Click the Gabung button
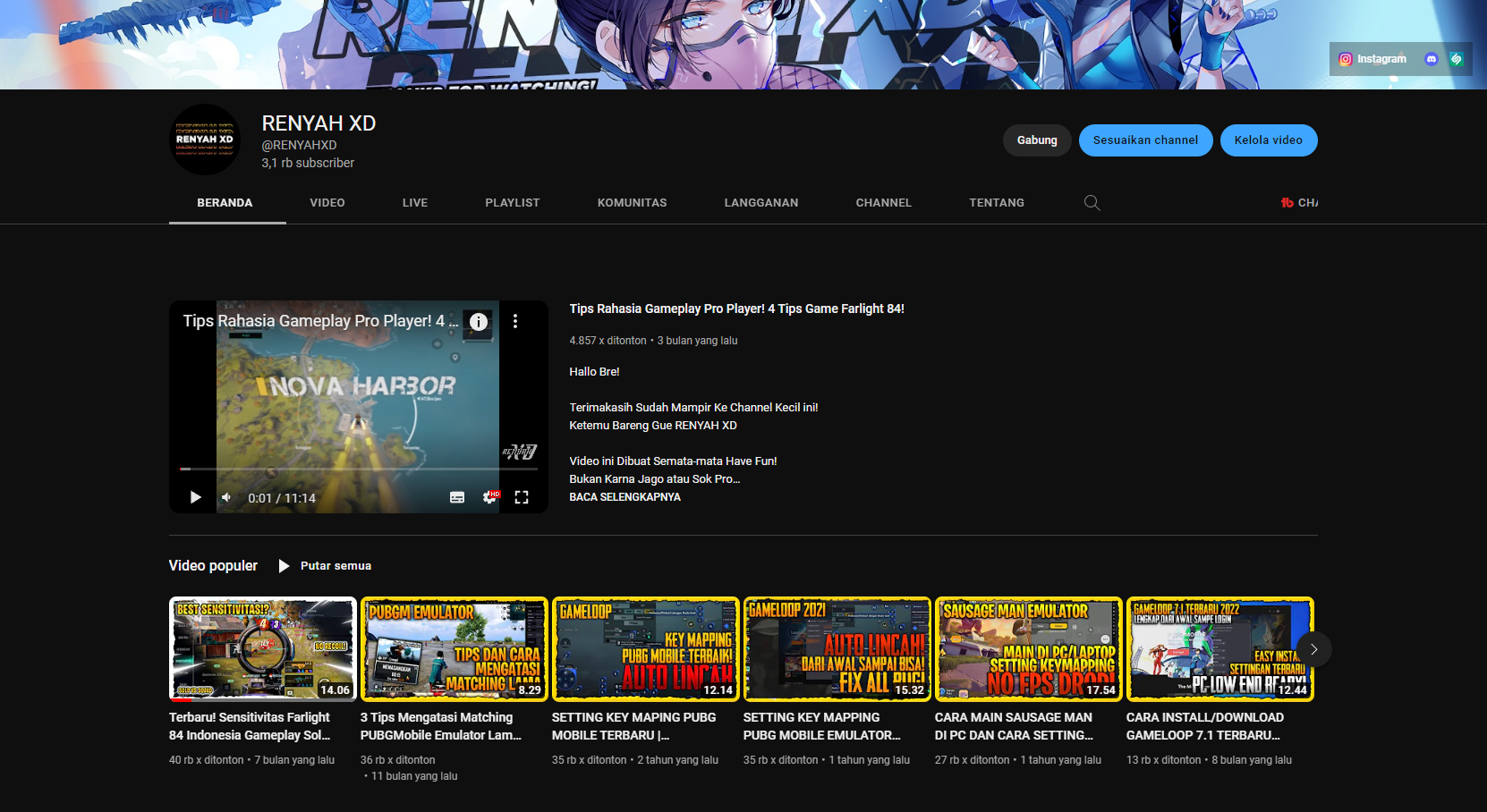This screenshot has width=1487, height=812. [x=1037, y=140]
